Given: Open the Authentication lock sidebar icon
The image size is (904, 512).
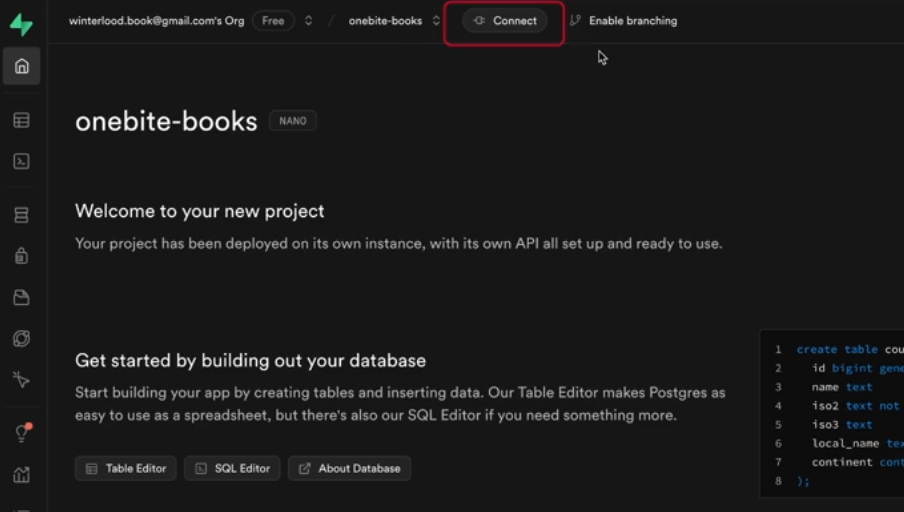Looking at the screenshot, I should click(21, 255).
